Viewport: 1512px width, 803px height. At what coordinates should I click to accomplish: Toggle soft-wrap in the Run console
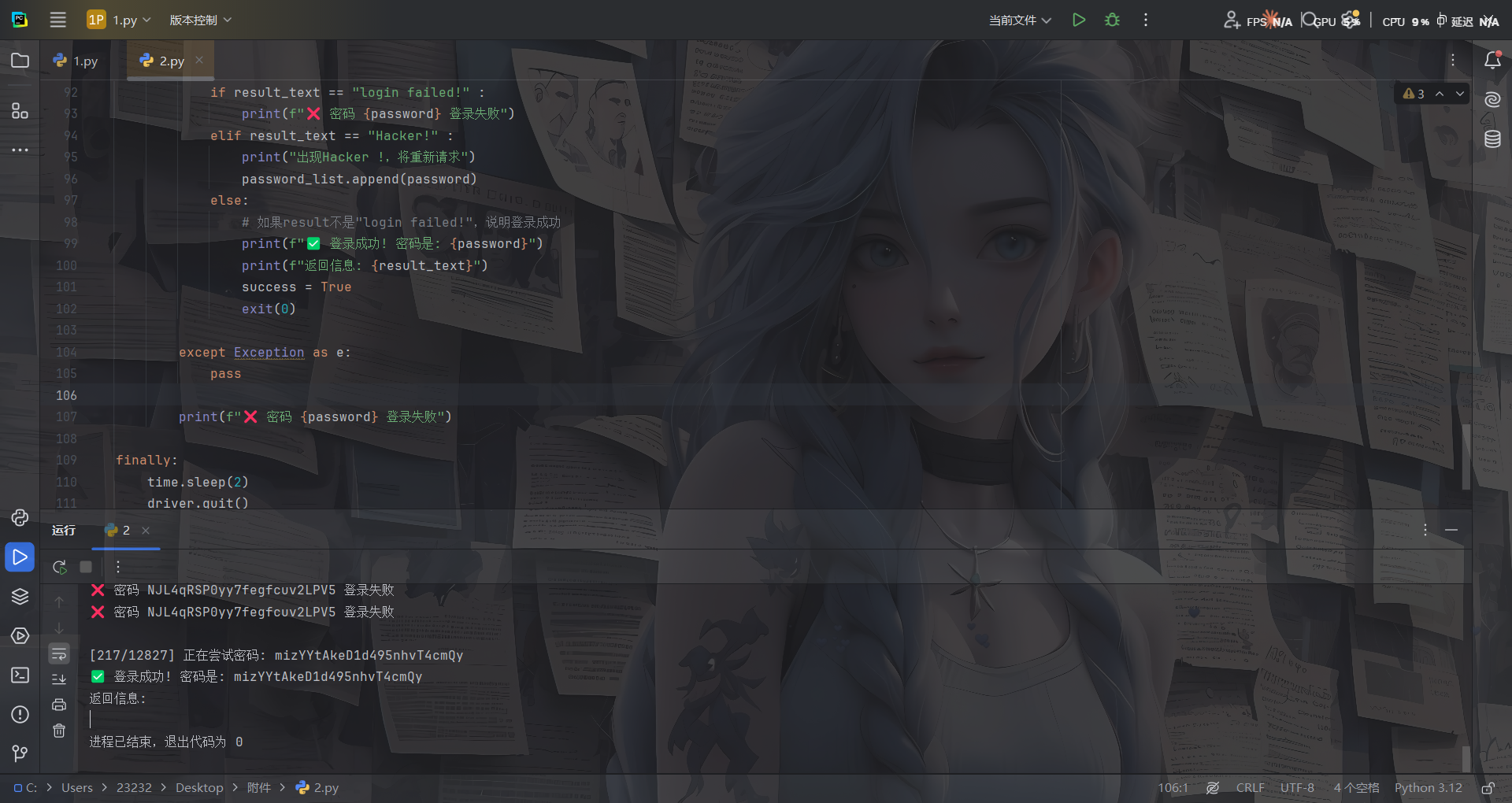[59, 654]
